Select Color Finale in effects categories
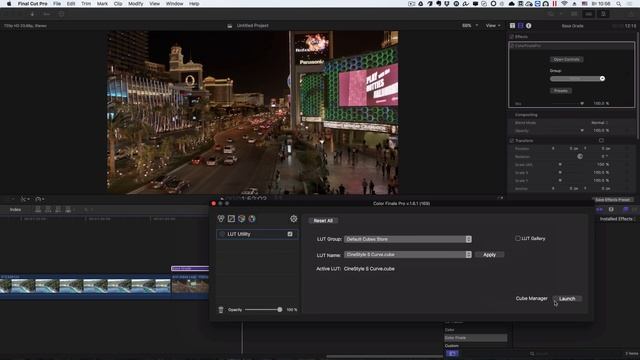Image resolution: width=640 pixels, height=360 pixels. [x=476, y=338]
